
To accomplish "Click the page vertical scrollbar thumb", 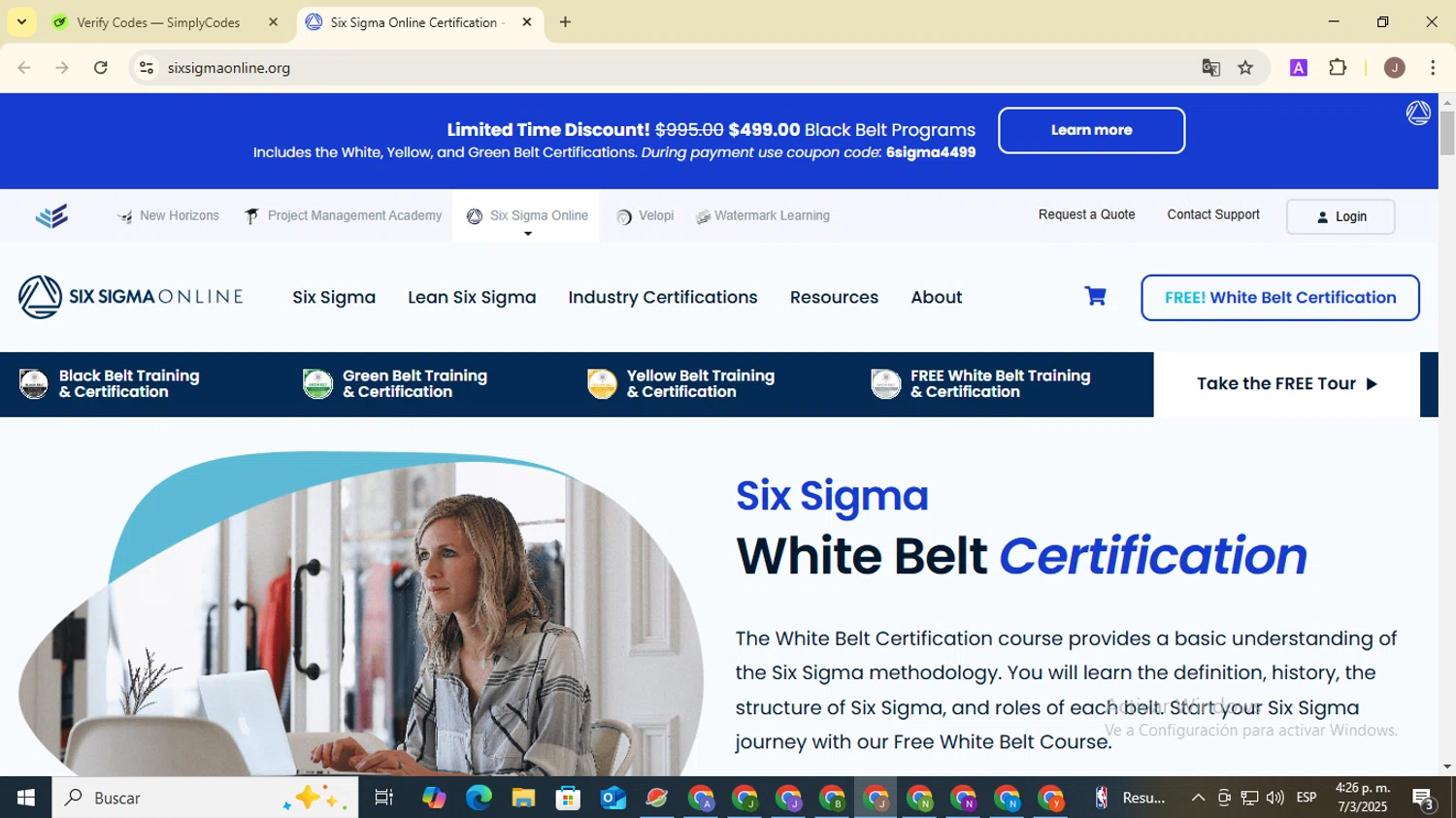I will point(1447,133).
